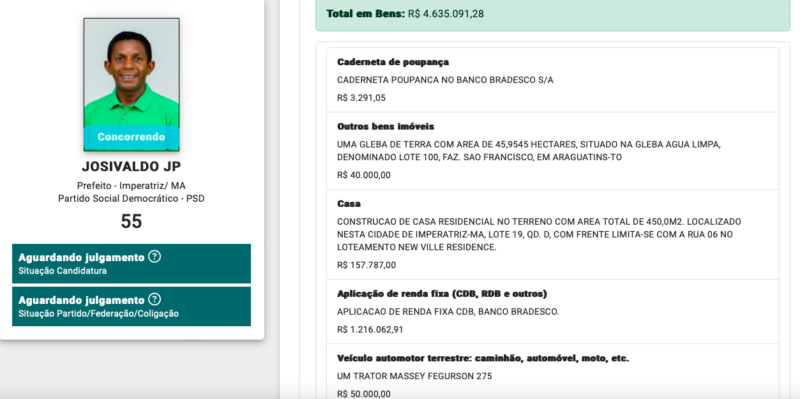This screenshot has width=800, height=399.
Task: Click the candidate name JOSIVALDO JP
Action: tap(132, 167)
